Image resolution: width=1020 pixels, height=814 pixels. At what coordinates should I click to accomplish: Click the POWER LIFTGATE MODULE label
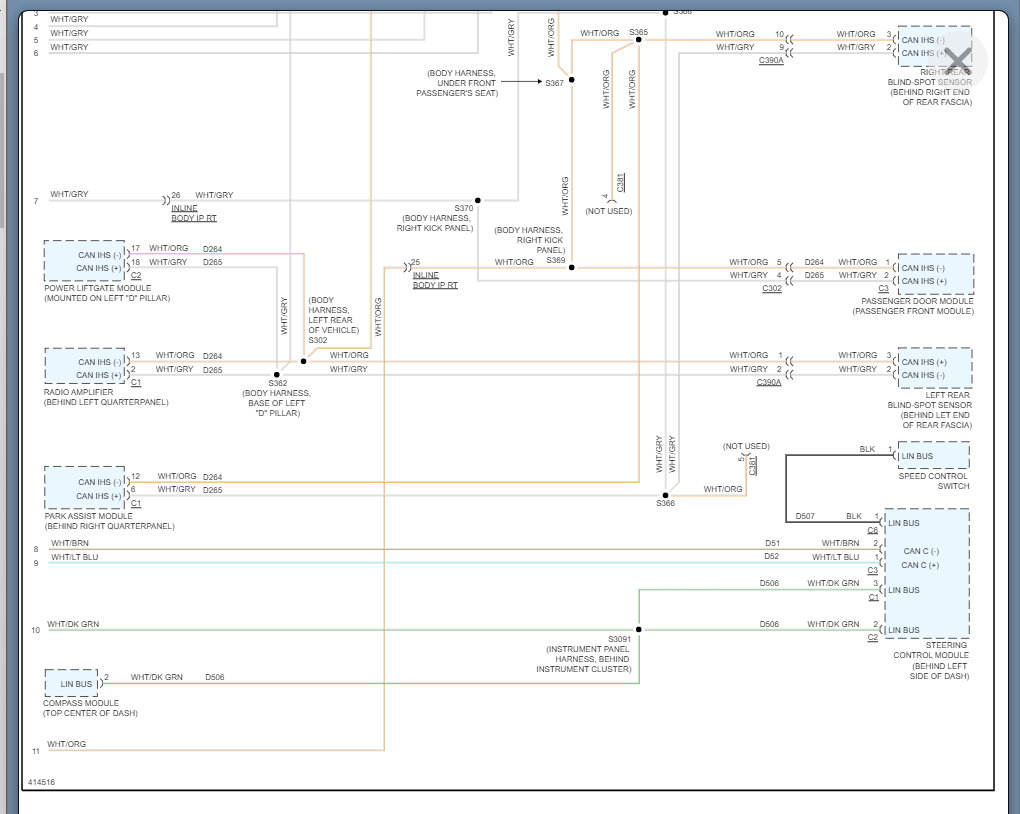(x=98, y=288)
